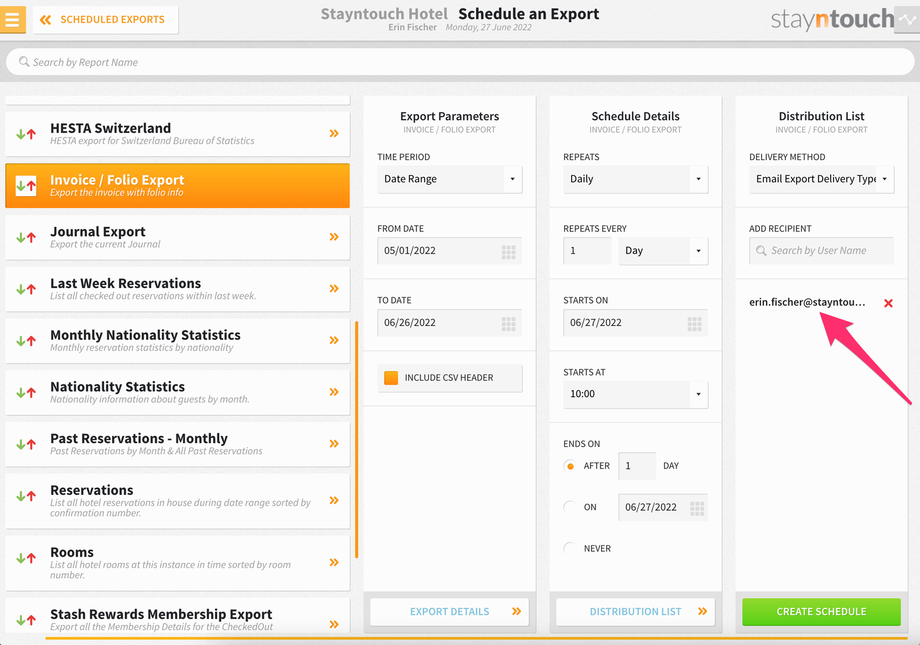The width and height of the screenshot is (920, 645).
Task: Open Monthly Nationality Statistics chevron
Action: 334,340
